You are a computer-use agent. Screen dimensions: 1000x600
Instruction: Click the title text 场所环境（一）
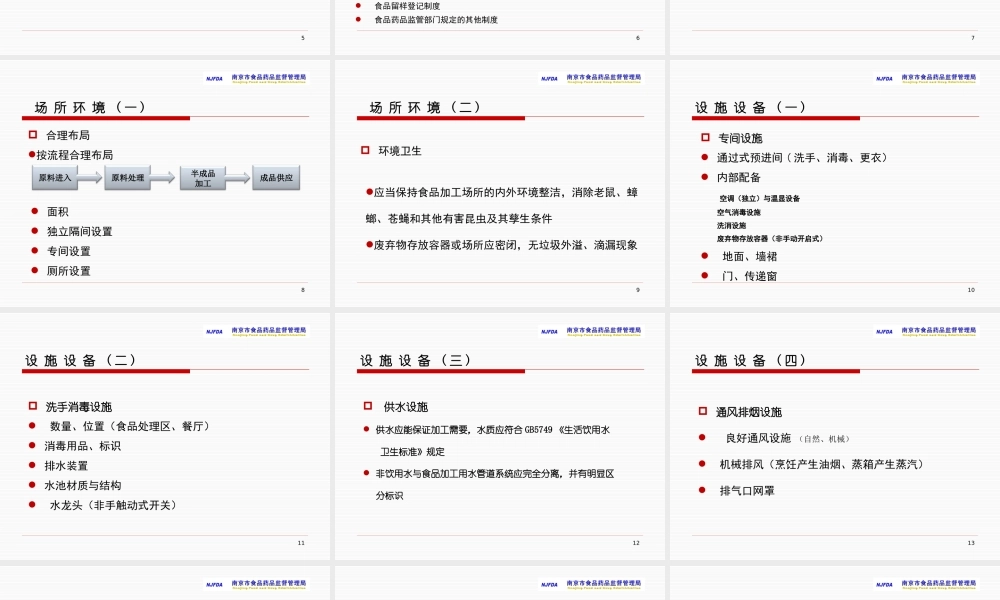[x=90, y=107]
